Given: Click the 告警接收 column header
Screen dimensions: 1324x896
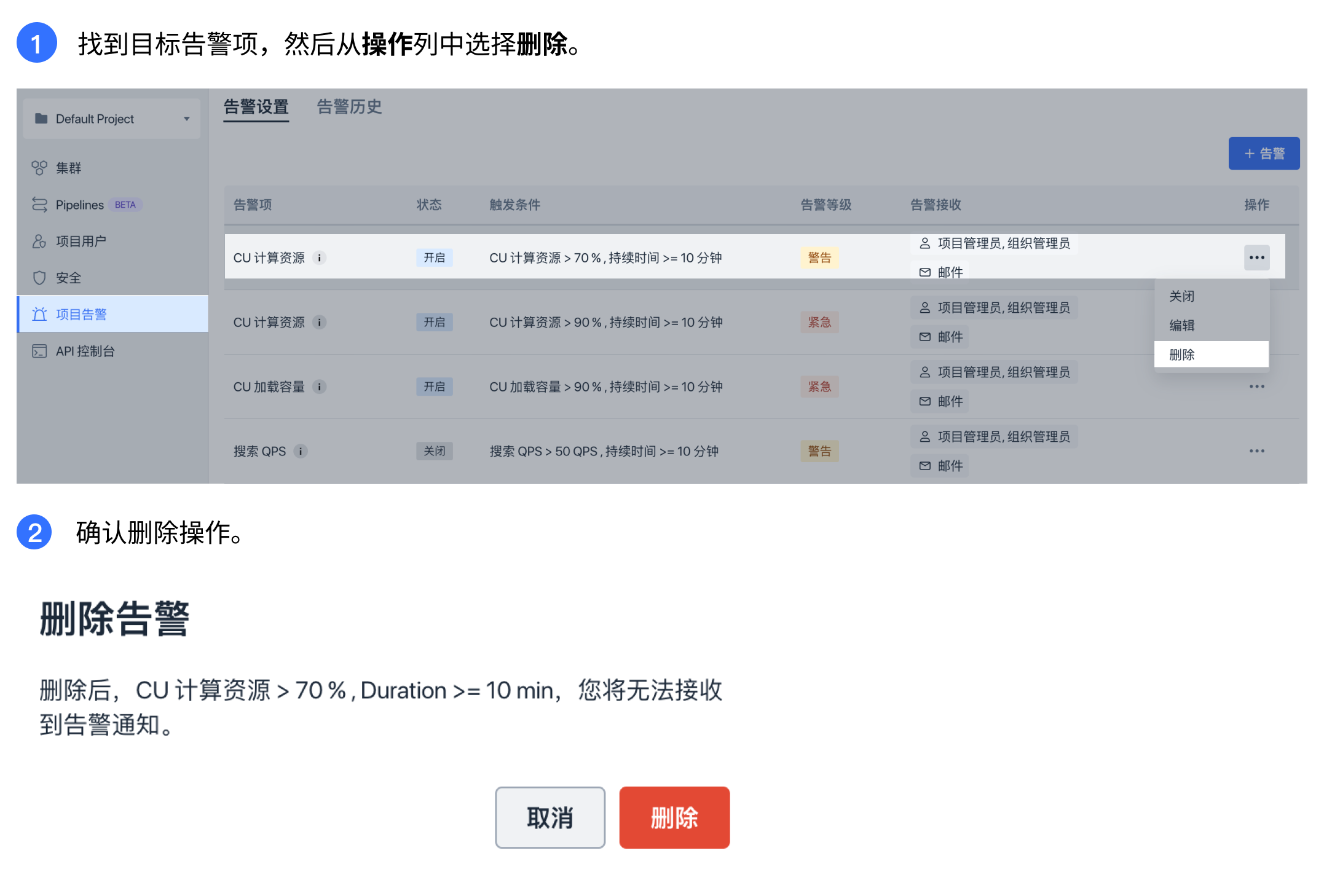Looking at the screenshot, I should click(x=936, y=205).
